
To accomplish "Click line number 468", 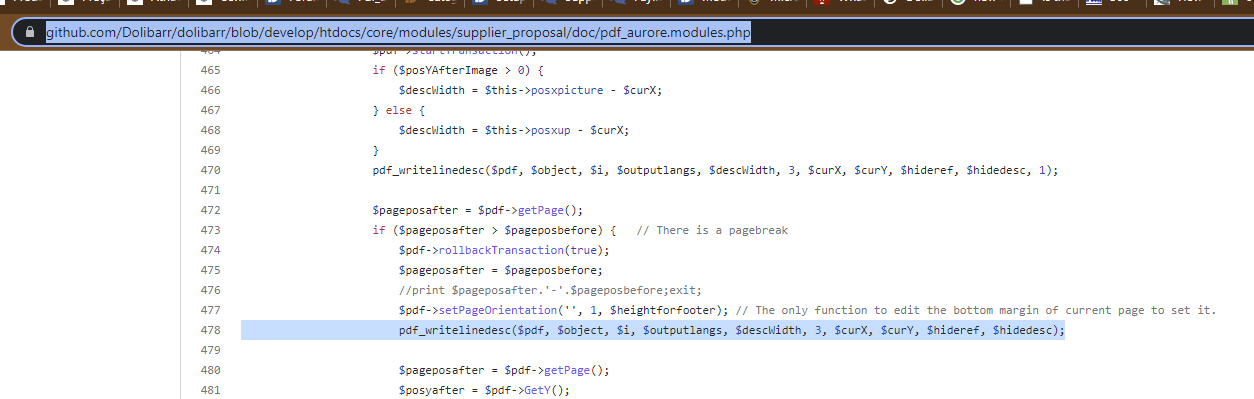I will tap(210, 130).
